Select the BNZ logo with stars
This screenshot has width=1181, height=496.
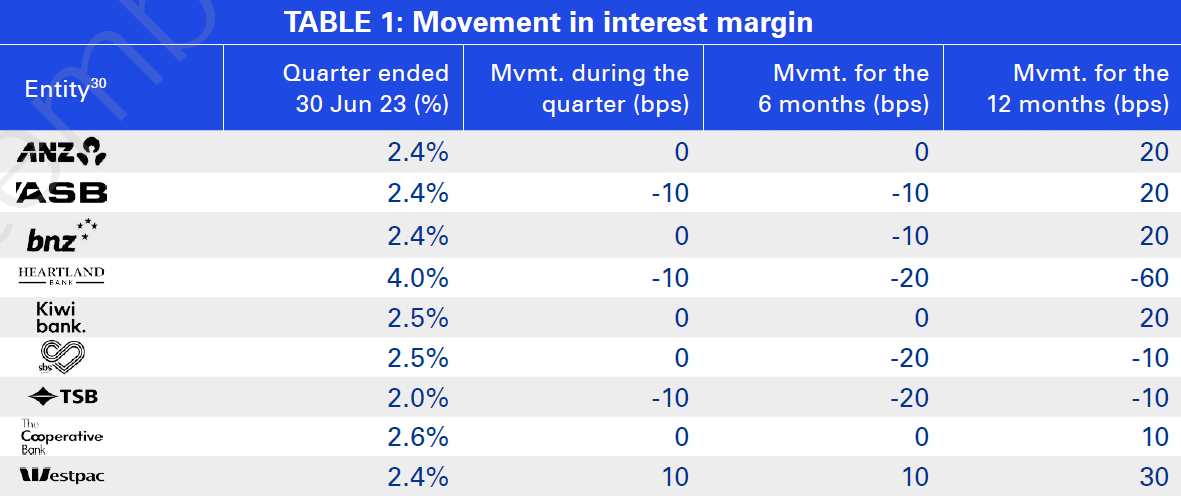tap(61, 235)
